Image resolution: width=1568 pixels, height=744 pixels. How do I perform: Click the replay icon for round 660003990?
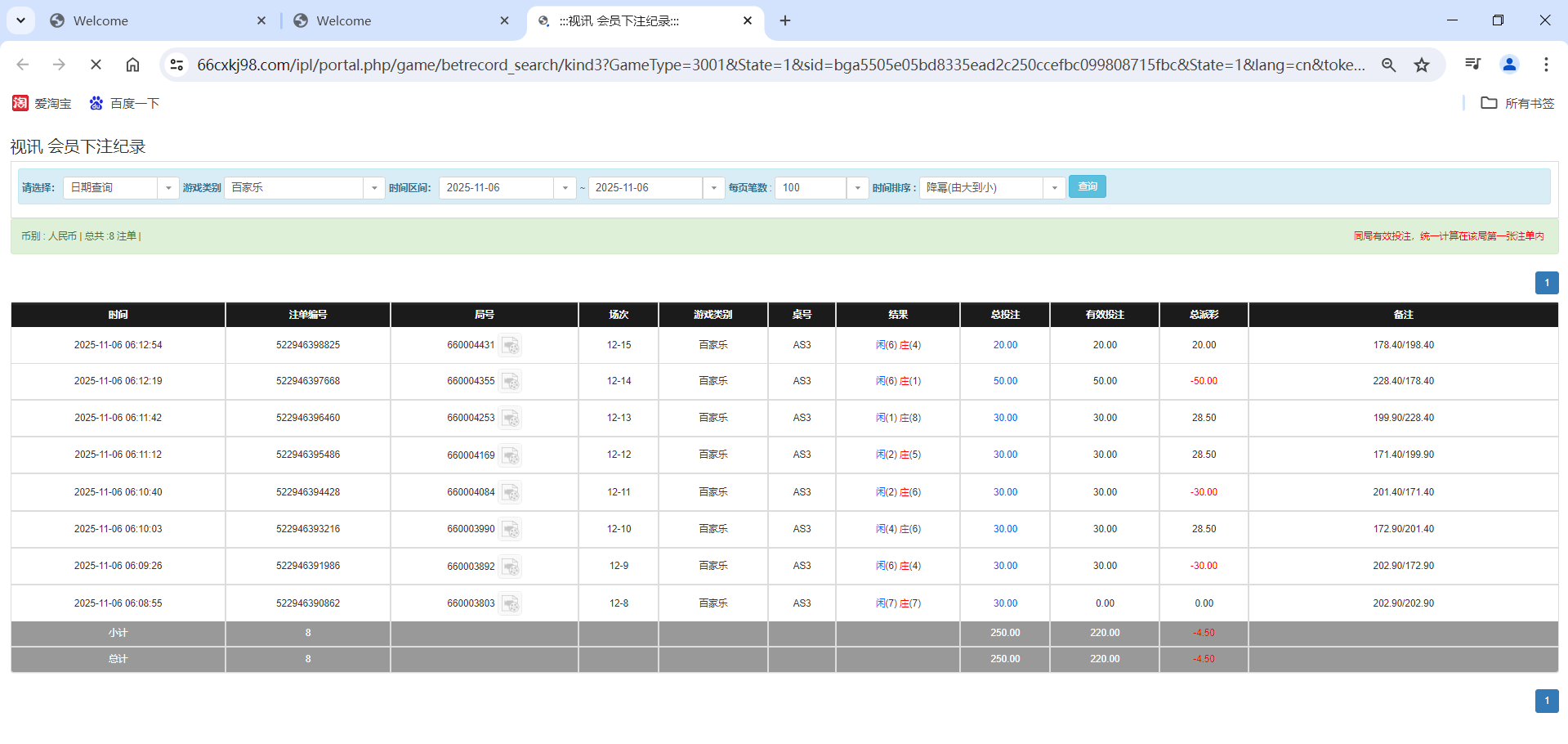(511, 529)
